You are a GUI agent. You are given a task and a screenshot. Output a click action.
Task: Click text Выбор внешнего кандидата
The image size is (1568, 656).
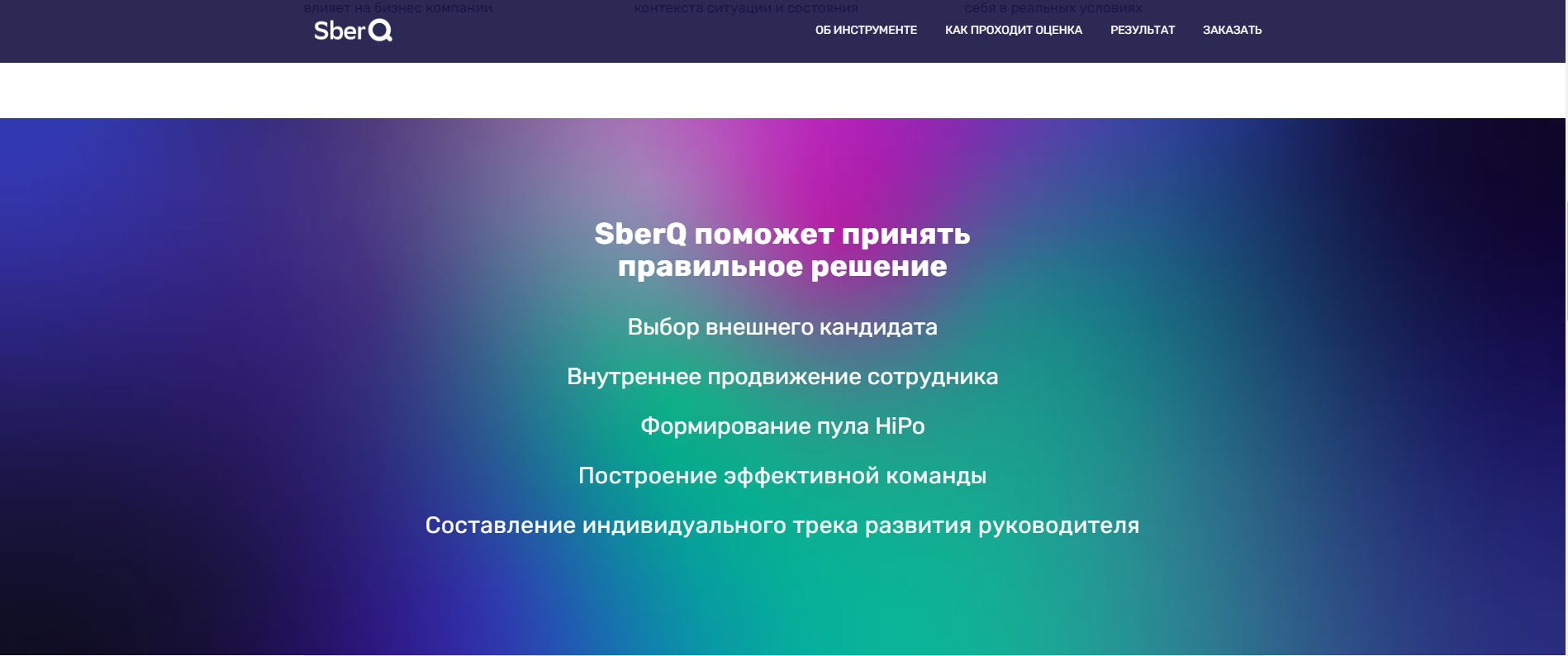782,327
